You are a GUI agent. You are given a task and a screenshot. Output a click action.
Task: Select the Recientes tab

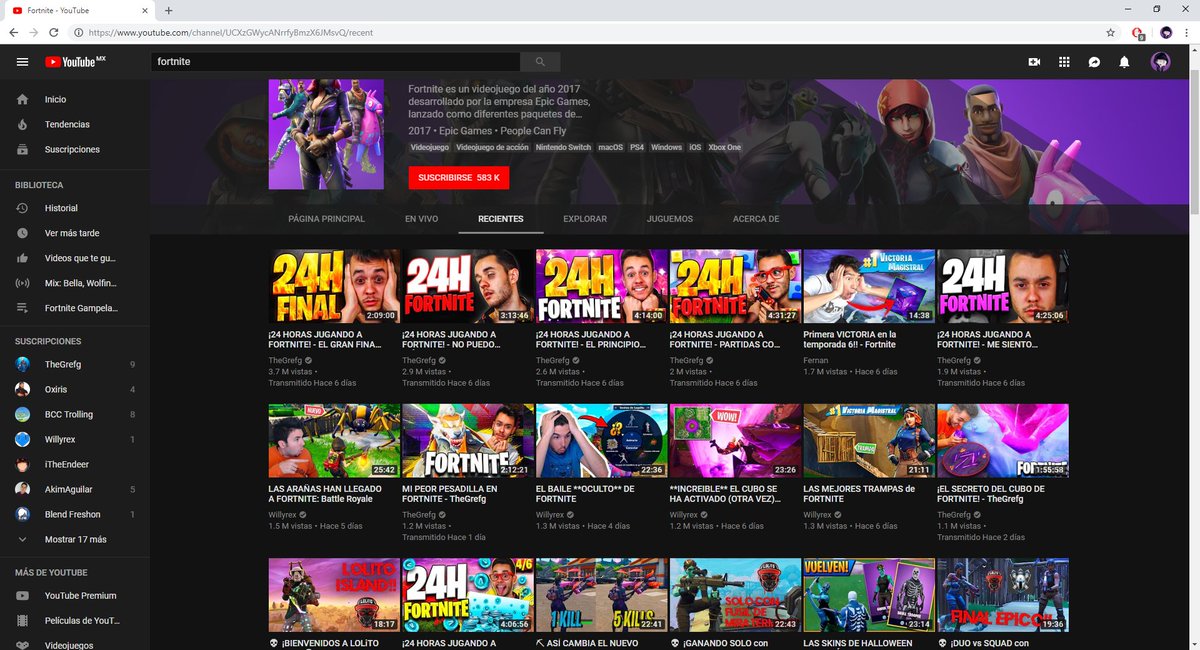click(501, 219)
